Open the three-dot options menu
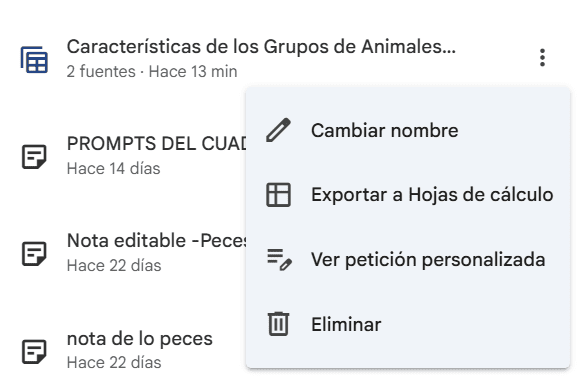This screenshot has height=376, width=580. (542, 58)
